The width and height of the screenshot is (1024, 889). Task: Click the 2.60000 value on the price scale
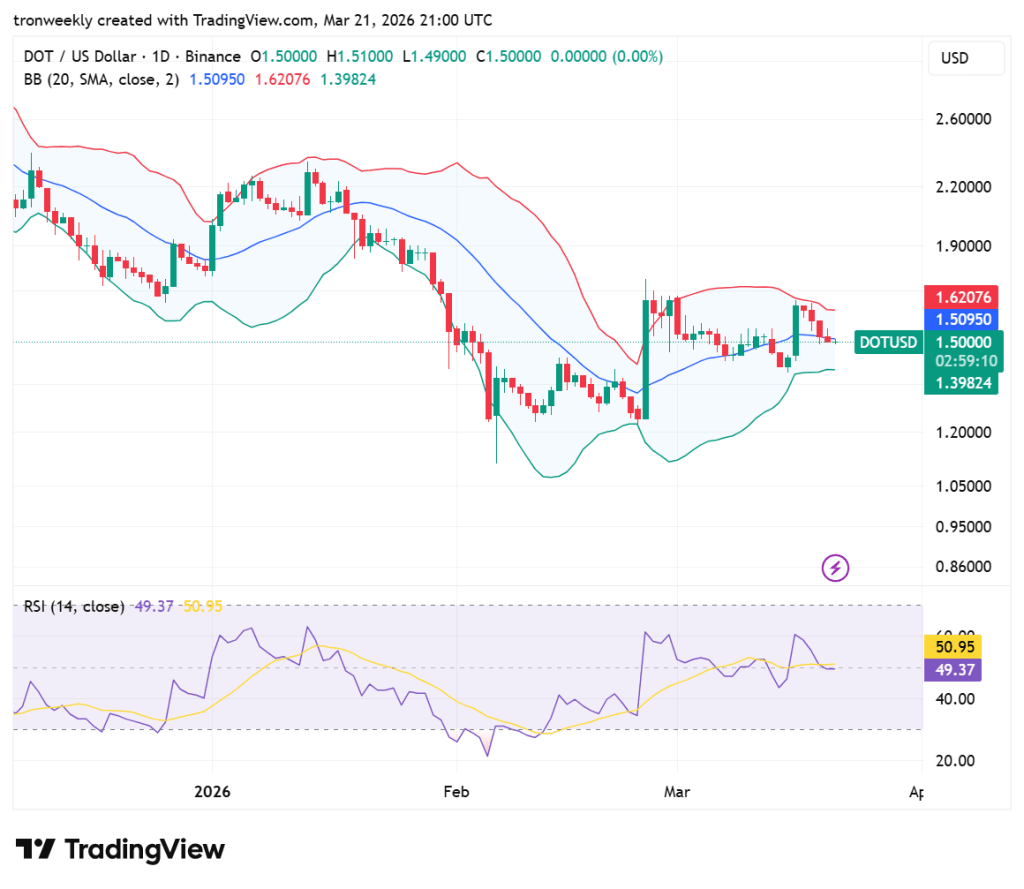963,117
